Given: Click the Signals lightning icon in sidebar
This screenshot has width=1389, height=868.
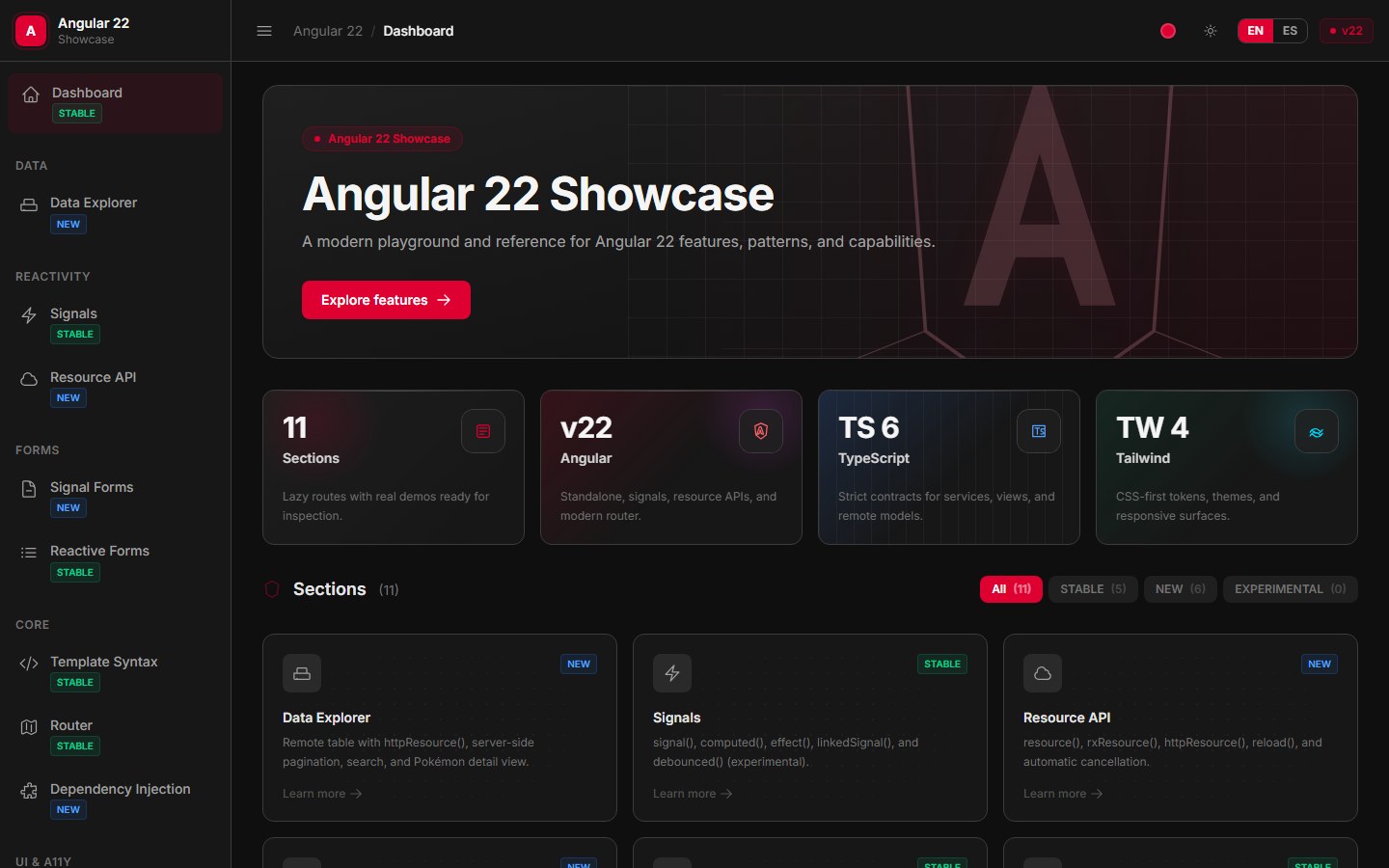Looking at the screenshot, I should [29, 315].
